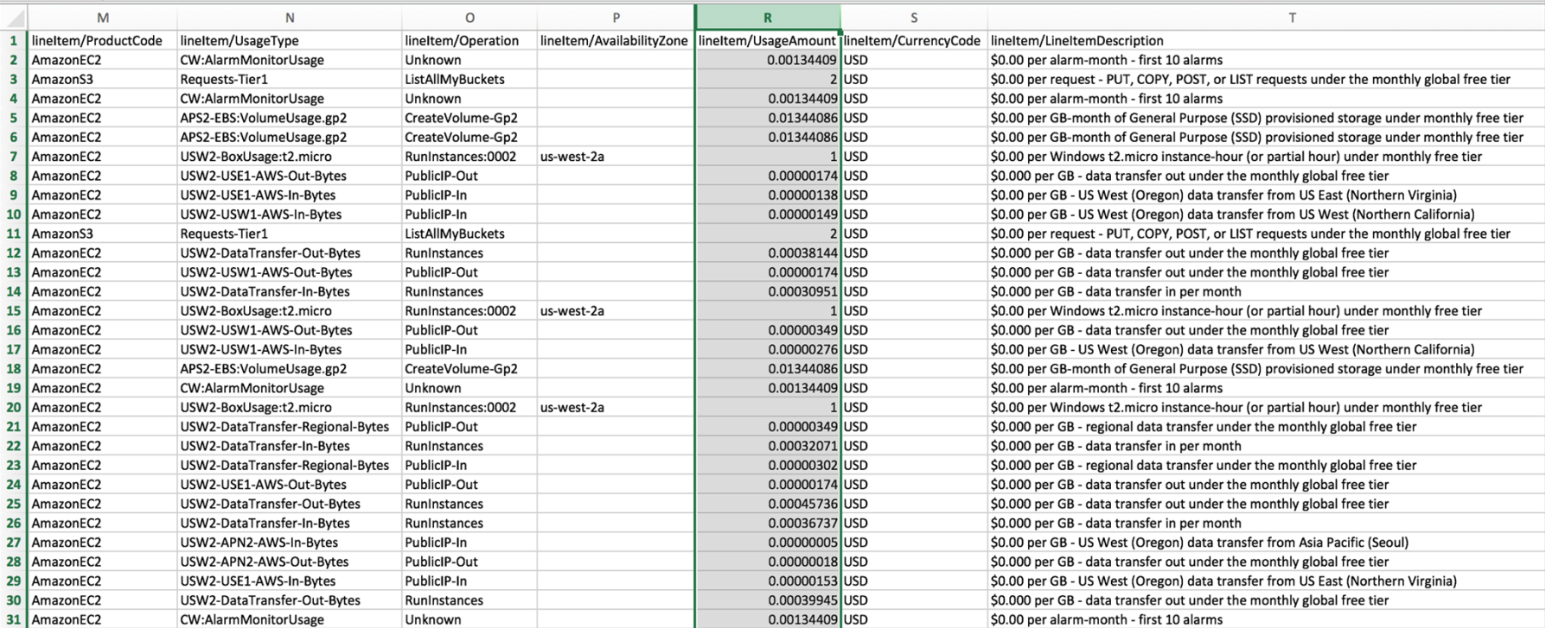Select us-west-2a cell in row 15
The height and width of the screenshot is (628, 1545).
(x=616, y=311)
